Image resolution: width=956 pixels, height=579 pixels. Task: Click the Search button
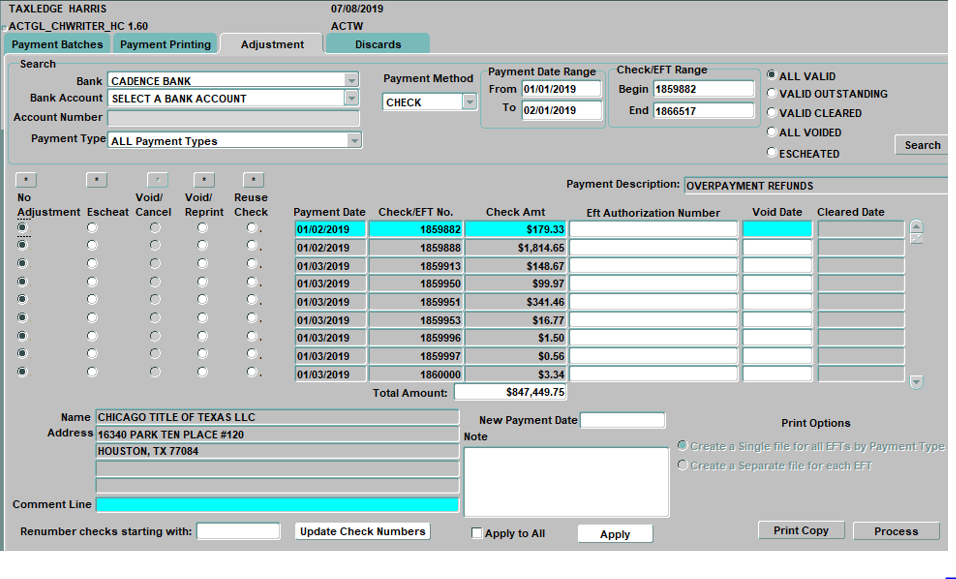pos(921,145)
